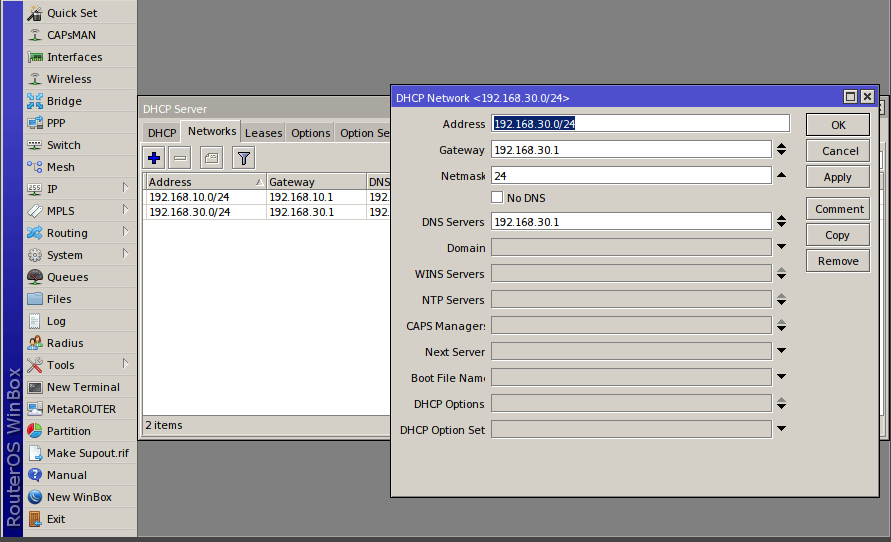Click the Comment button

click(838, 209)
